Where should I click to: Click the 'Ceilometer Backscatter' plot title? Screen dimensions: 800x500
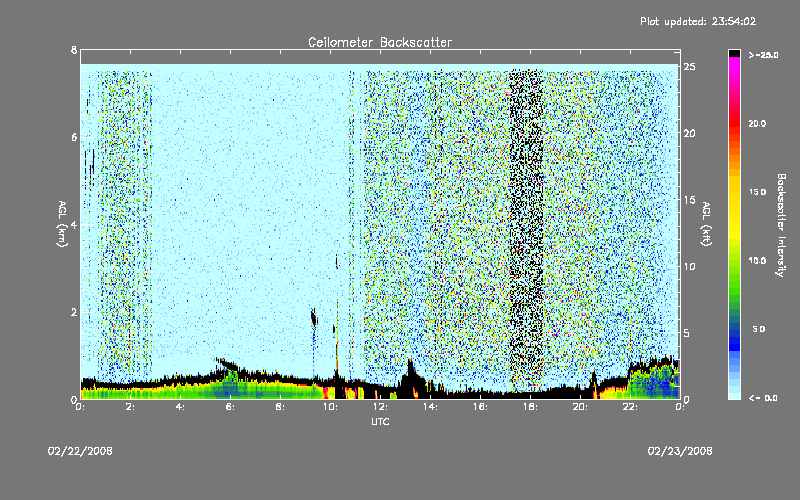pos(380,42)
